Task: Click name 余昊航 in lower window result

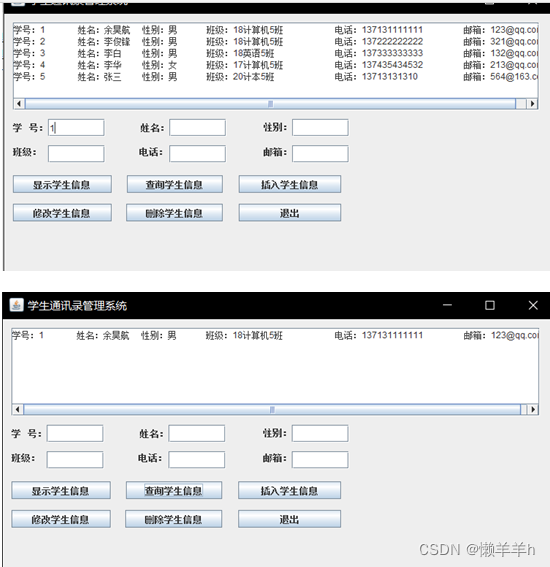Action: tap(116, 335)
